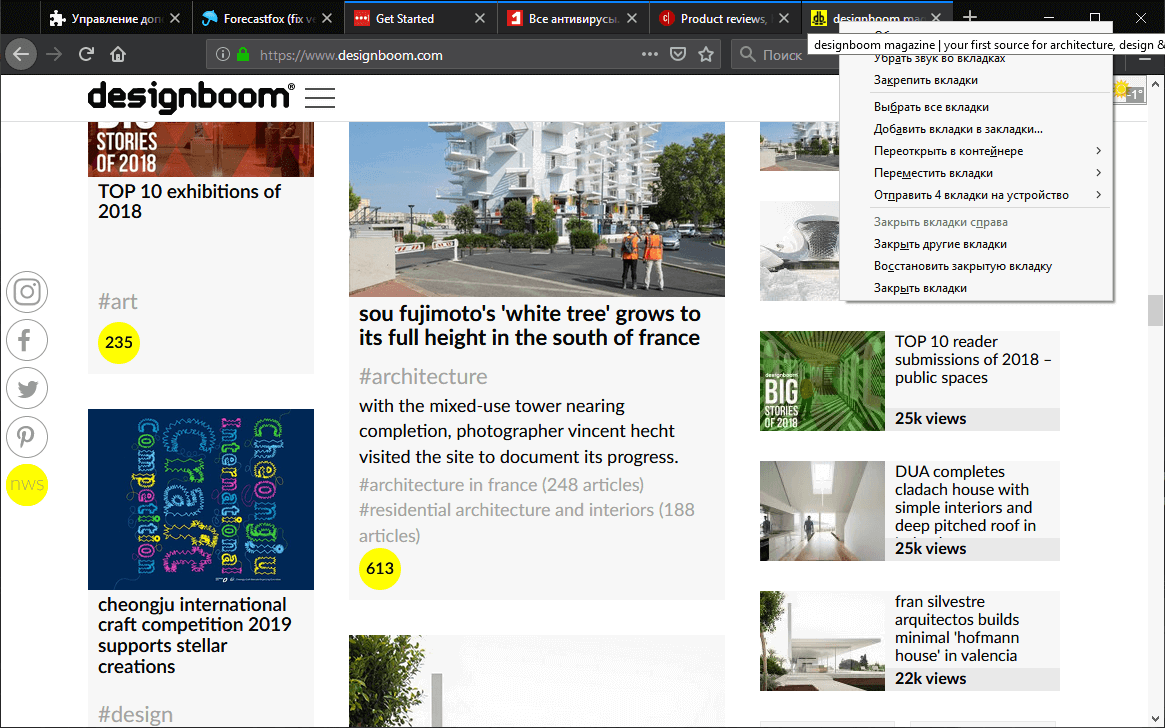Screen dimensions: 1165x728
Task: Open TOP 10 reader submissions article
Action: (973, 360)
